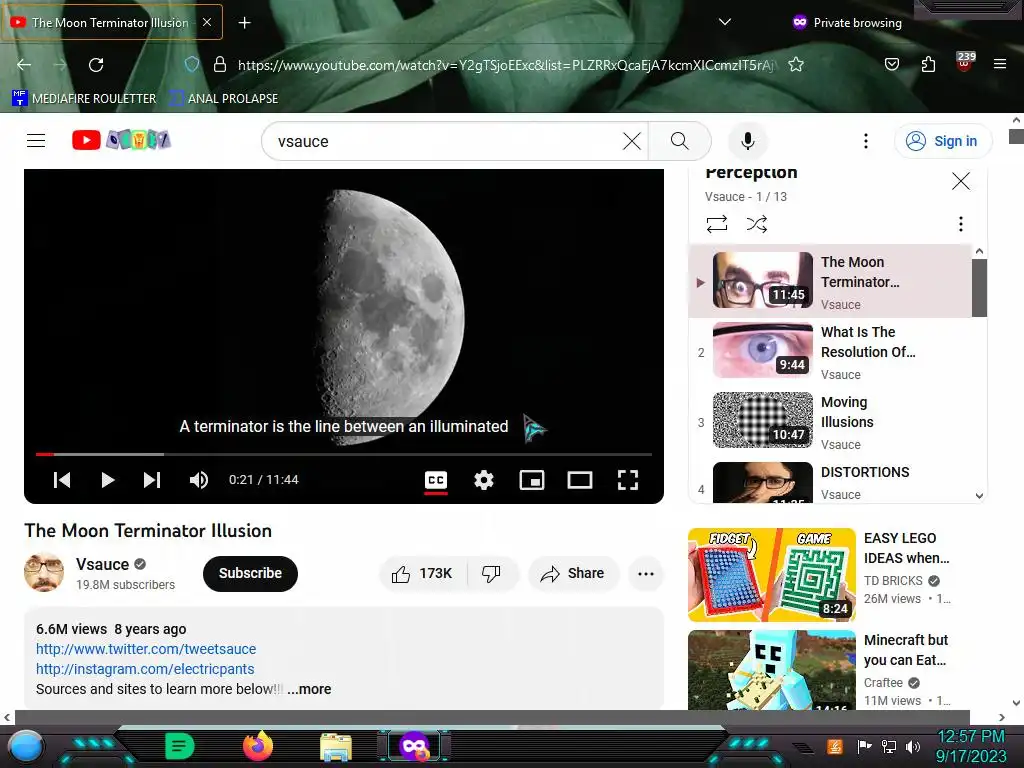
Task: Open What Is The Resolution Of video
Action: coord(830,352)
